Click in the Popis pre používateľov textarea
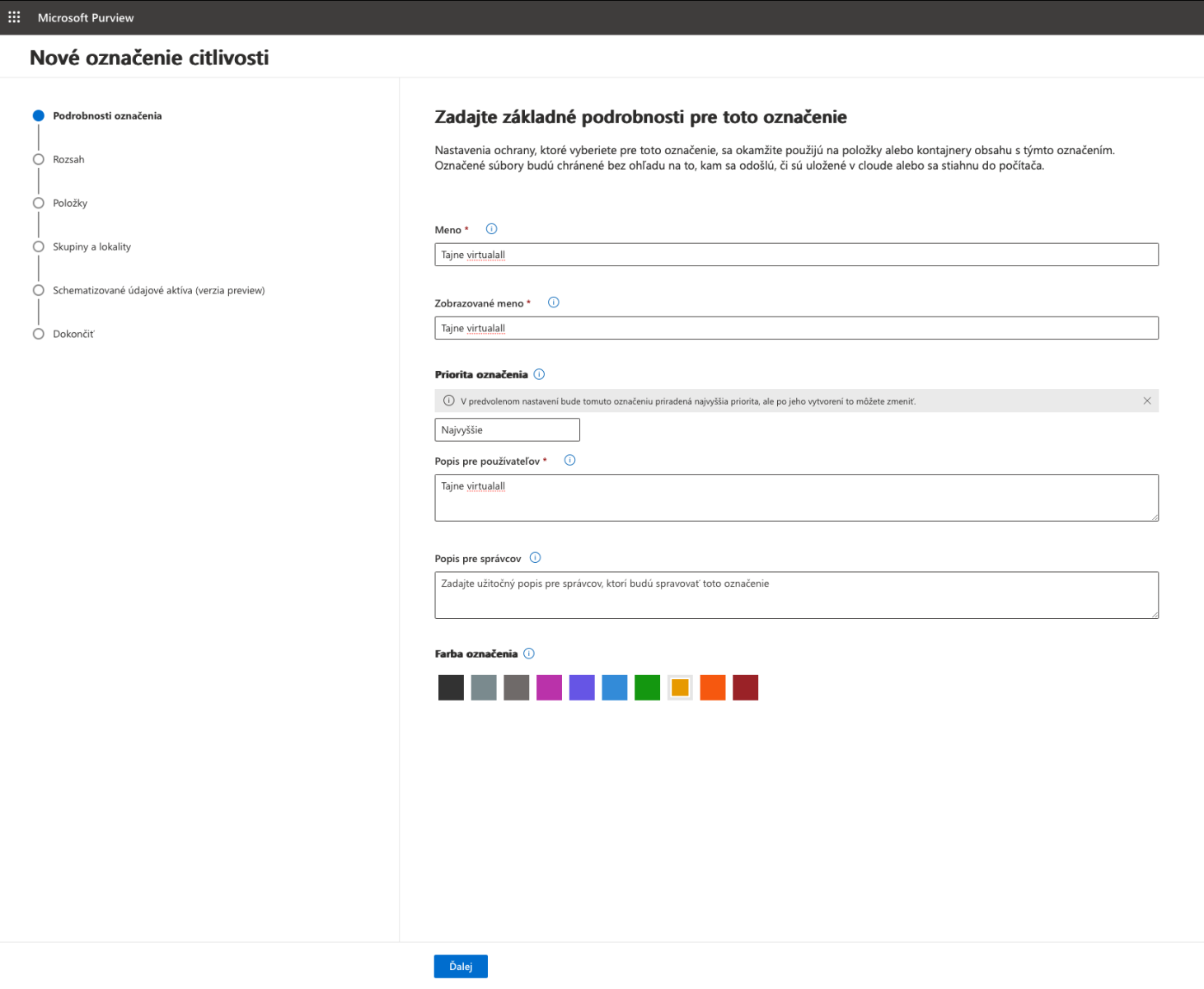Viewport: 1204px width, 989px height. (796, 498)
